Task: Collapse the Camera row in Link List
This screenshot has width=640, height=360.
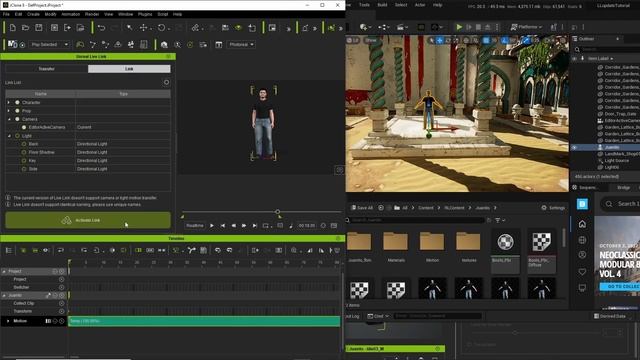Action: pyautogui.click(x=9, y=119)
